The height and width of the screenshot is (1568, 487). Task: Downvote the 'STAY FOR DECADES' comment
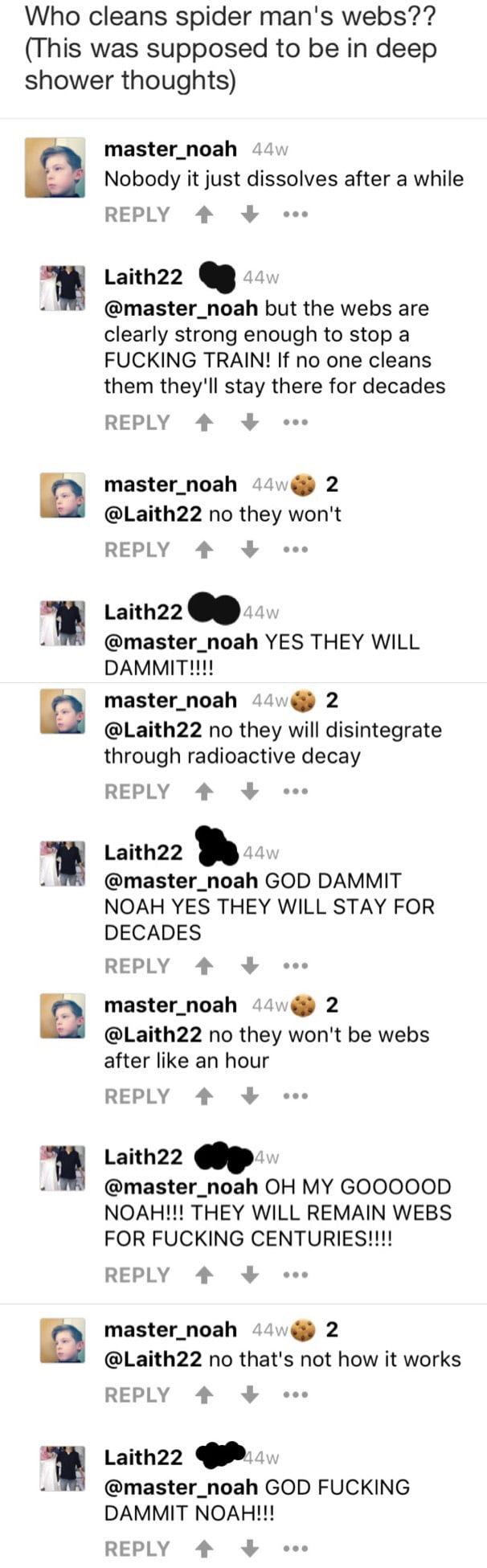(x=250, y=966)
